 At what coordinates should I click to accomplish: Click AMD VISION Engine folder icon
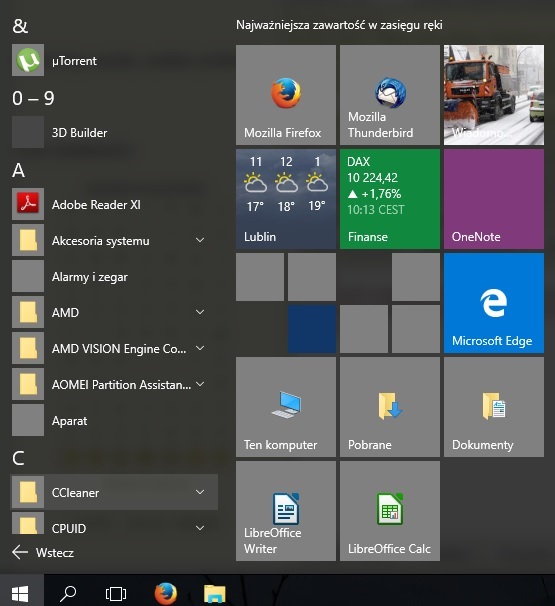click(x=28, y=348)
